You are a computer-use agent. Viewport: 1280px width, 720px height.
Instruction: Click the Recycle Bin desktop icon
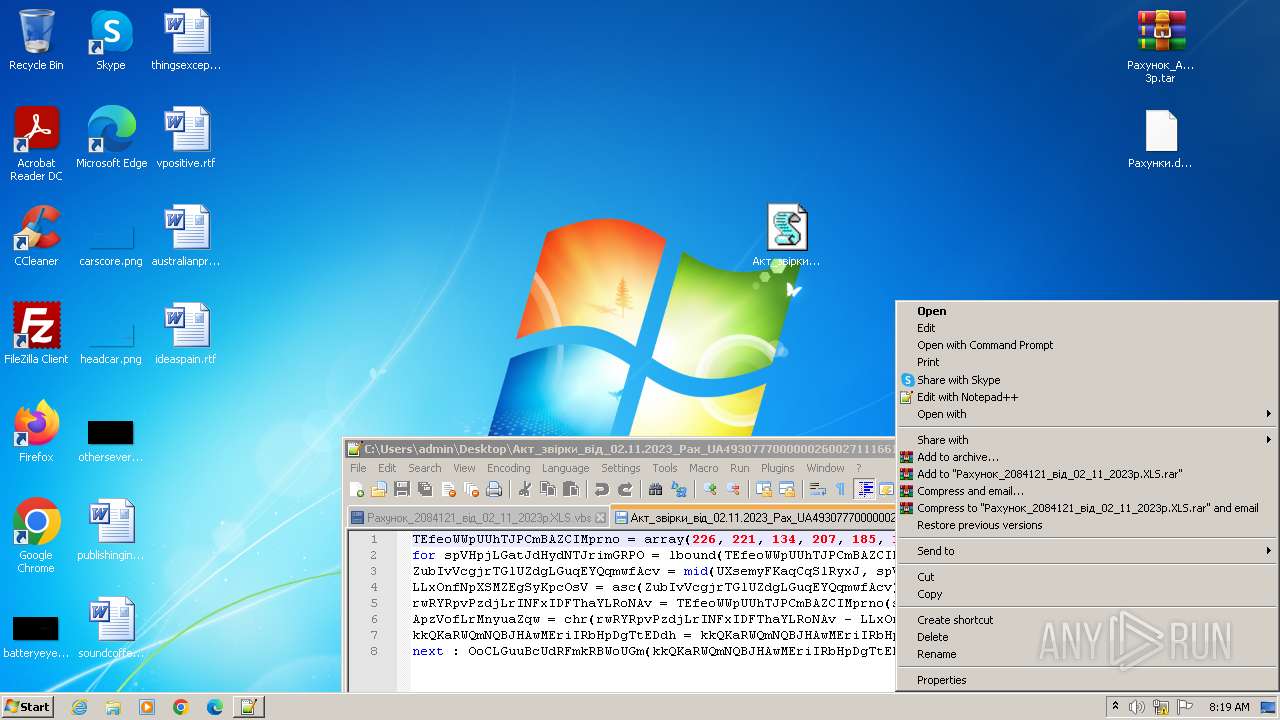[x=36, y=40]
